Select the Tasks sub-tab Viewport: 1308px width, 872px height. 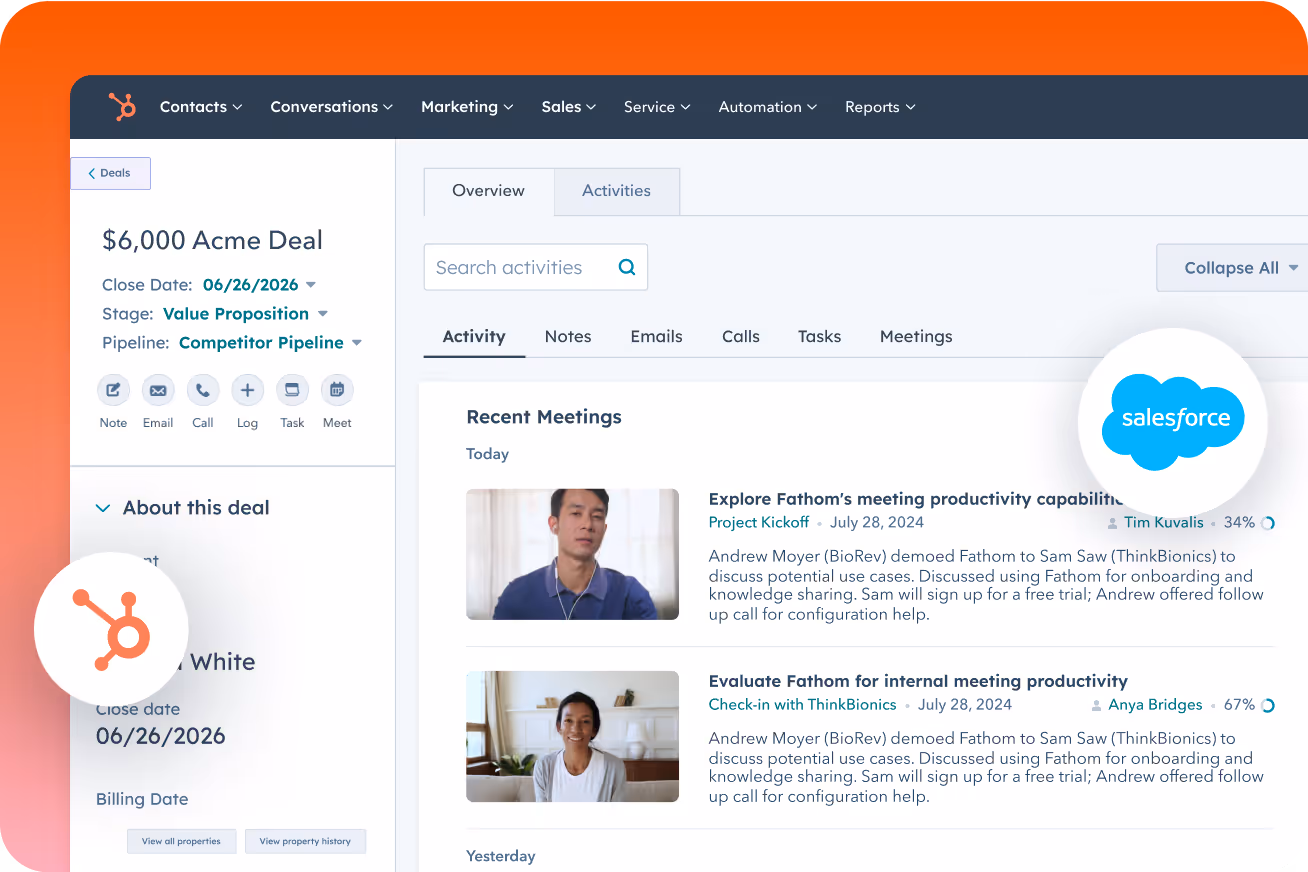click(x=819, y=337)
